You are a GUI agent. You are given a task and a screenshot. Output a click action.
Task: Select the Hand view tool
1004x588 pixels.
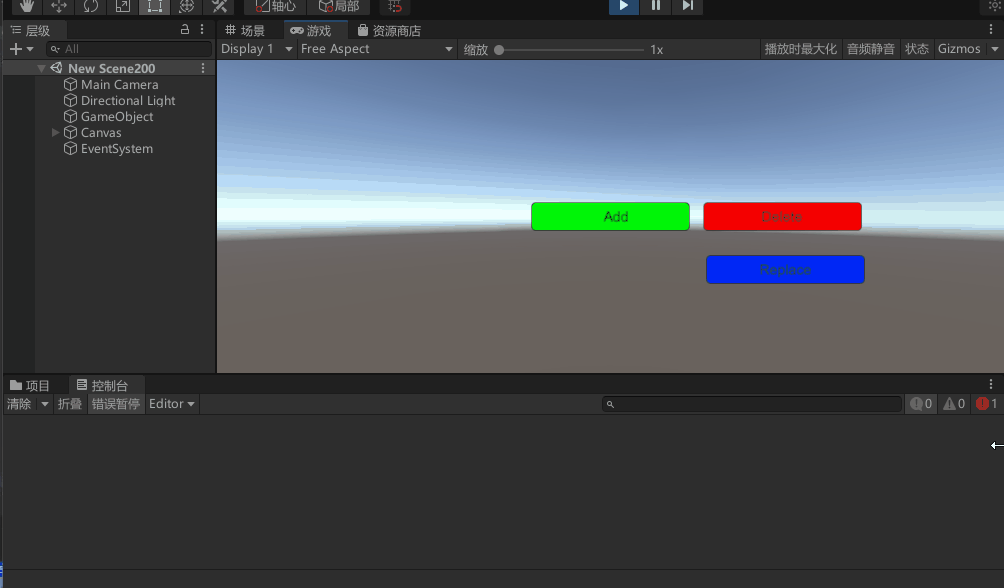26,6
